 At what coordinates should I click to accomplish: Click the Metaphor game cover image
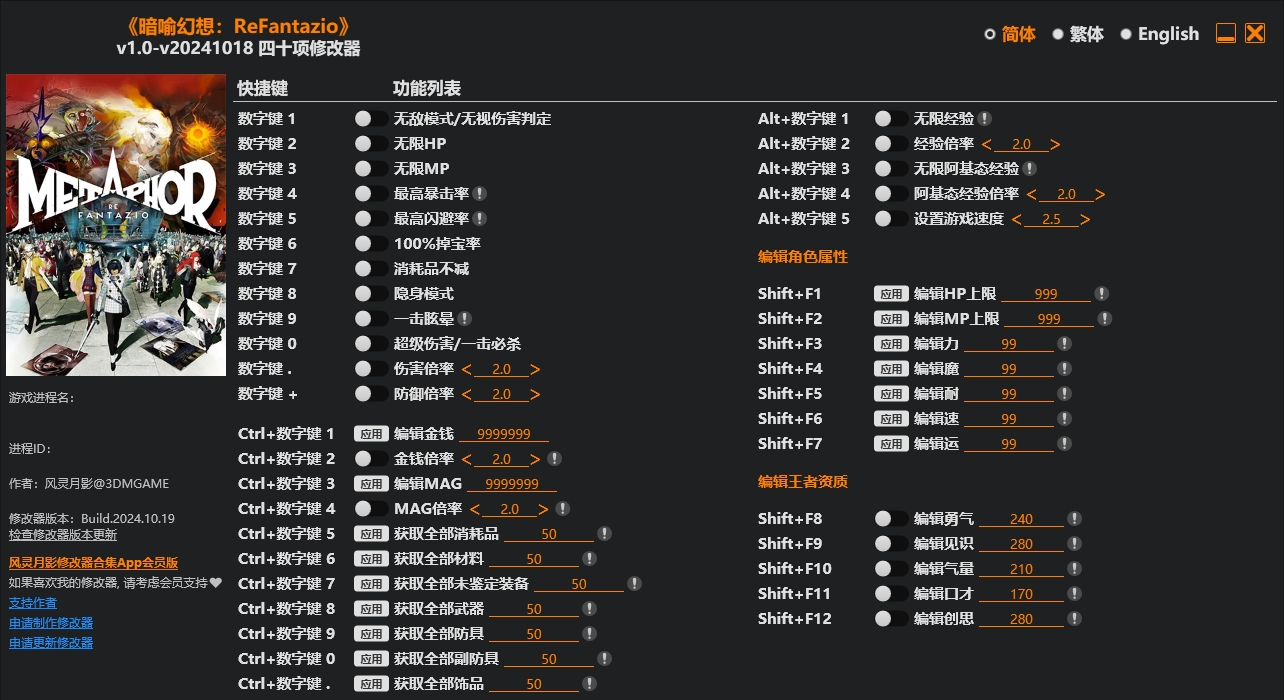point(116,225)
